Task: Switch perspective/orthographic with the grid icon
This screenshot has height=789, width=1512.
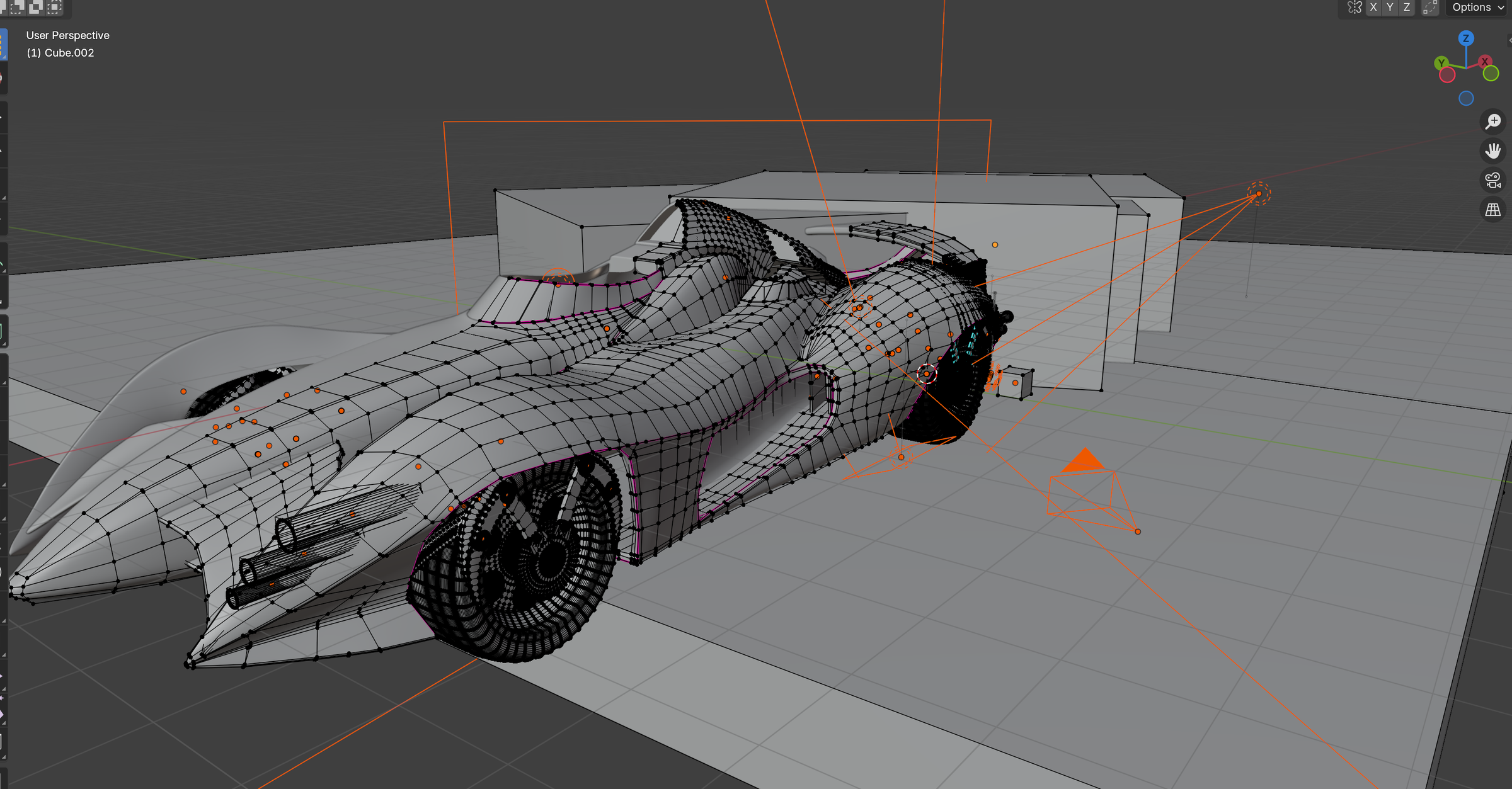Action: 1493,210
